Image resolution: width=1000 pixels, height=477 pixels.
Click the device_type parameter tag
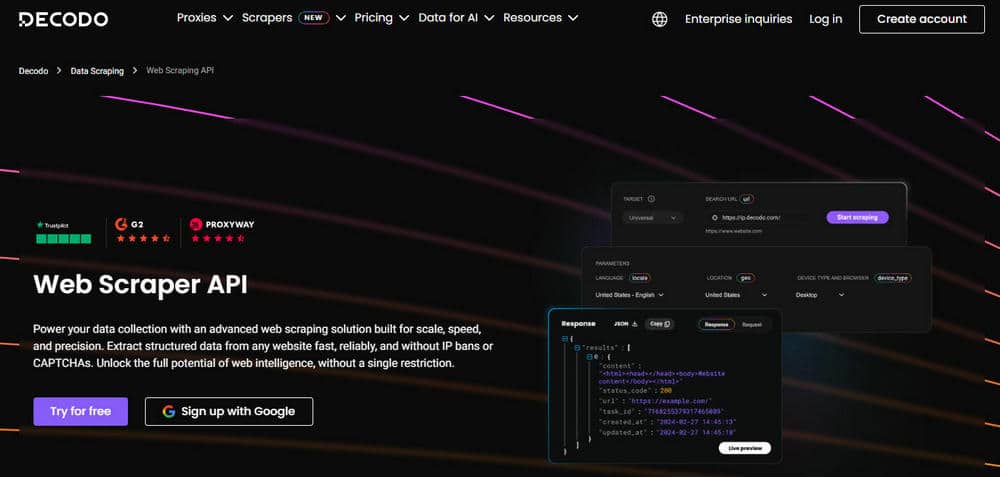[893, 278]
